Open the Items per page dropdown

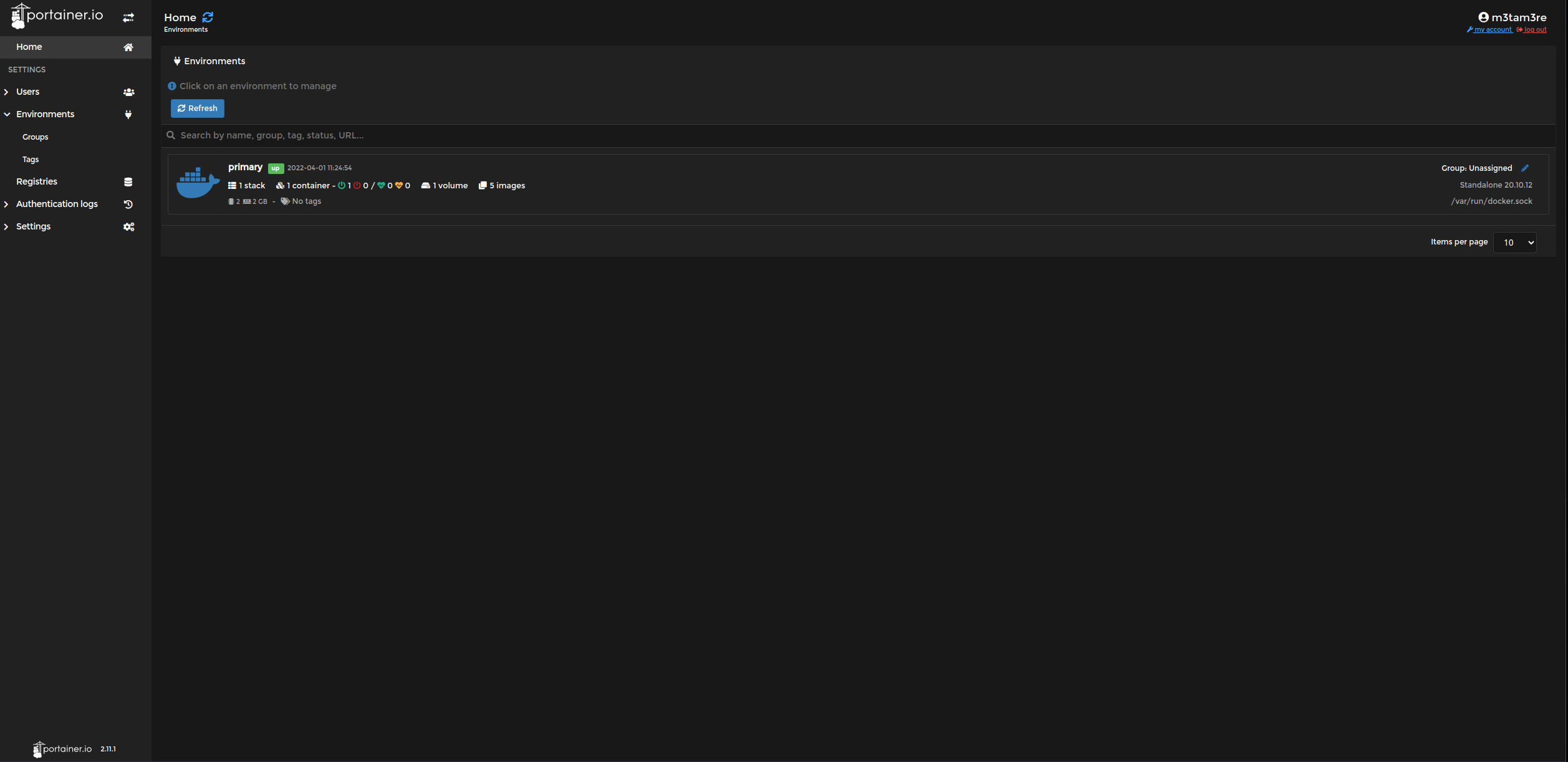click(x=1515, y=243)
